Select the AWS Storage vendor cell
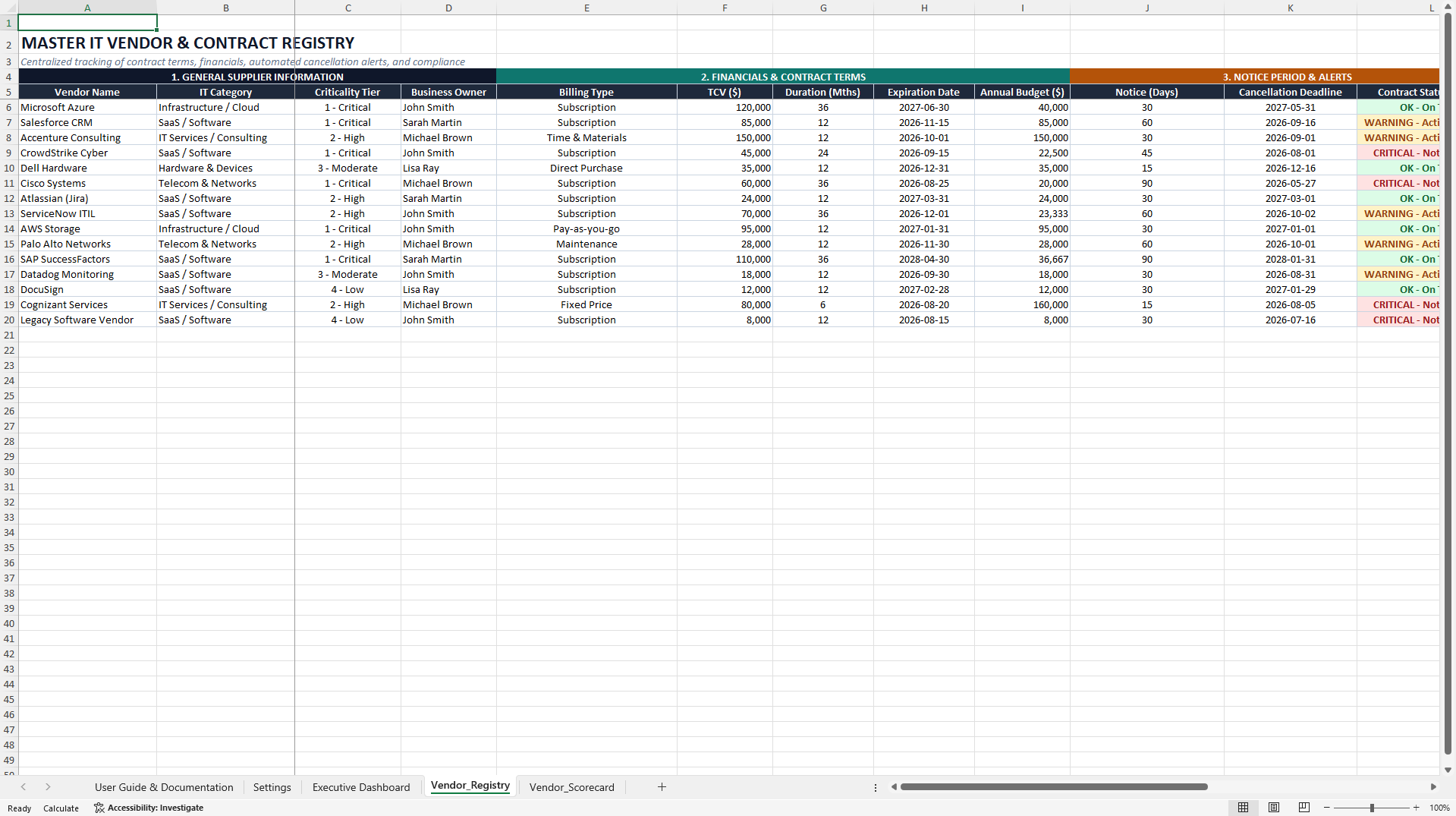 (87, 228)
